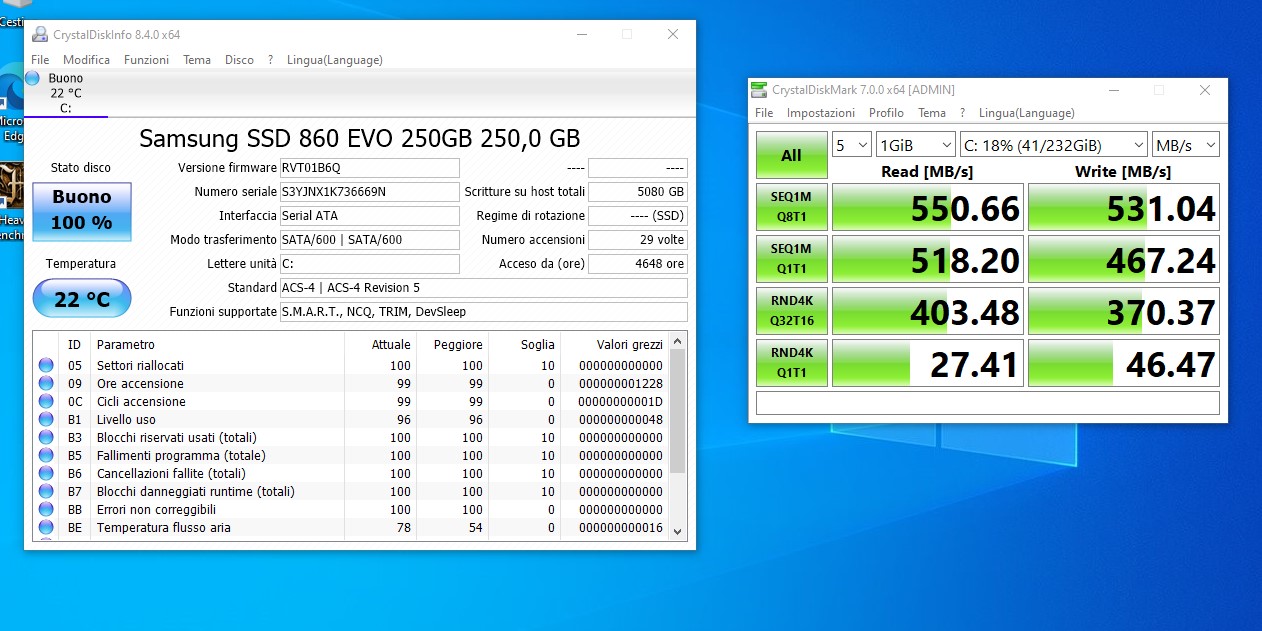Click the Lettere unità field C:

pos(369,263)
